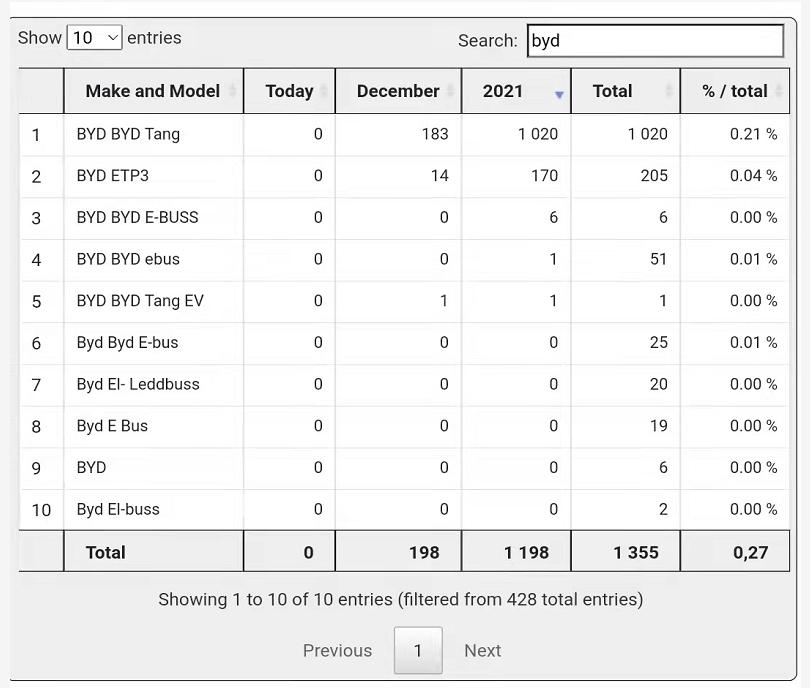Viewport: 810px width, 688px height.
Task: Sort by Today column header
Action: (289, 91)
